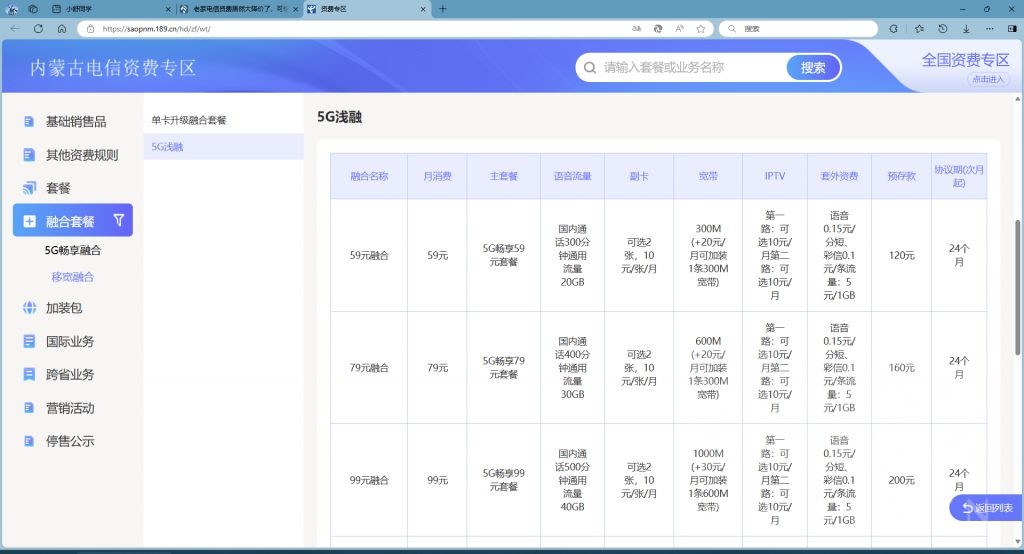The width and height of the screenshot is (1024, 554).
Task: Select 单卡升级融合套餐 in the submenu list
Action: [190, 120]
